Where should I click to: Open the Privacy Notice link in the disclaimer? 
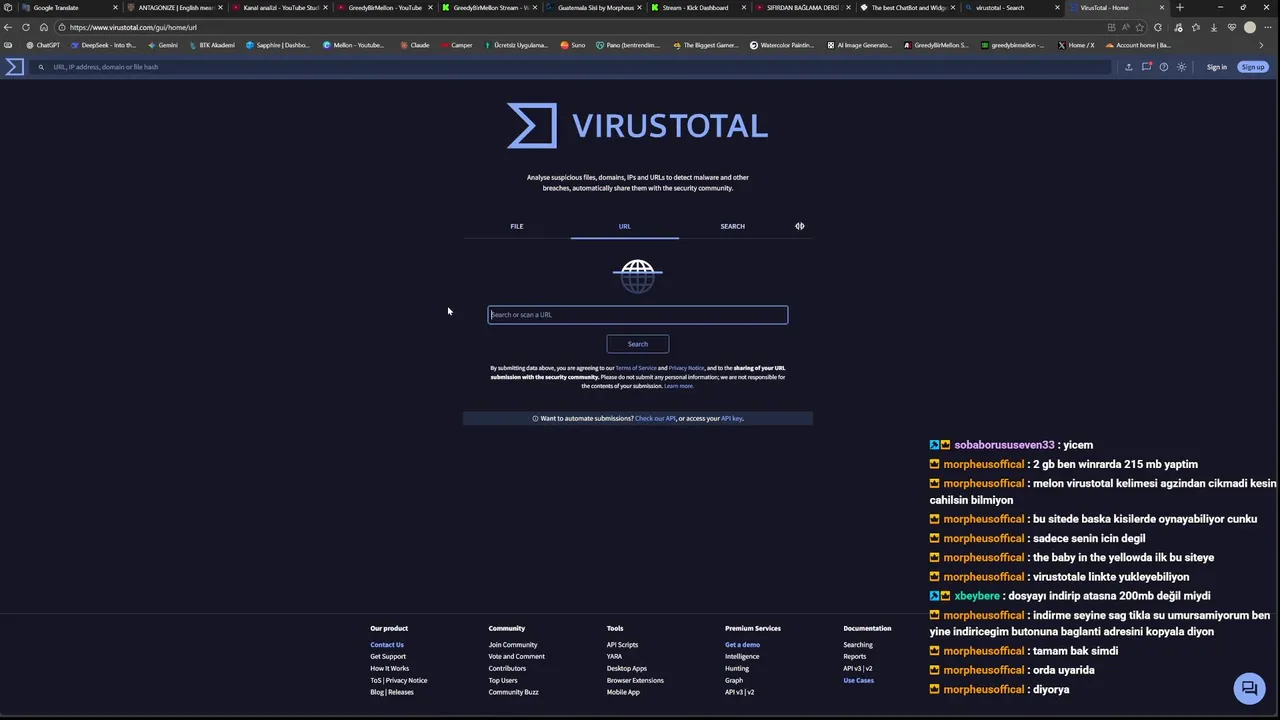686,368
